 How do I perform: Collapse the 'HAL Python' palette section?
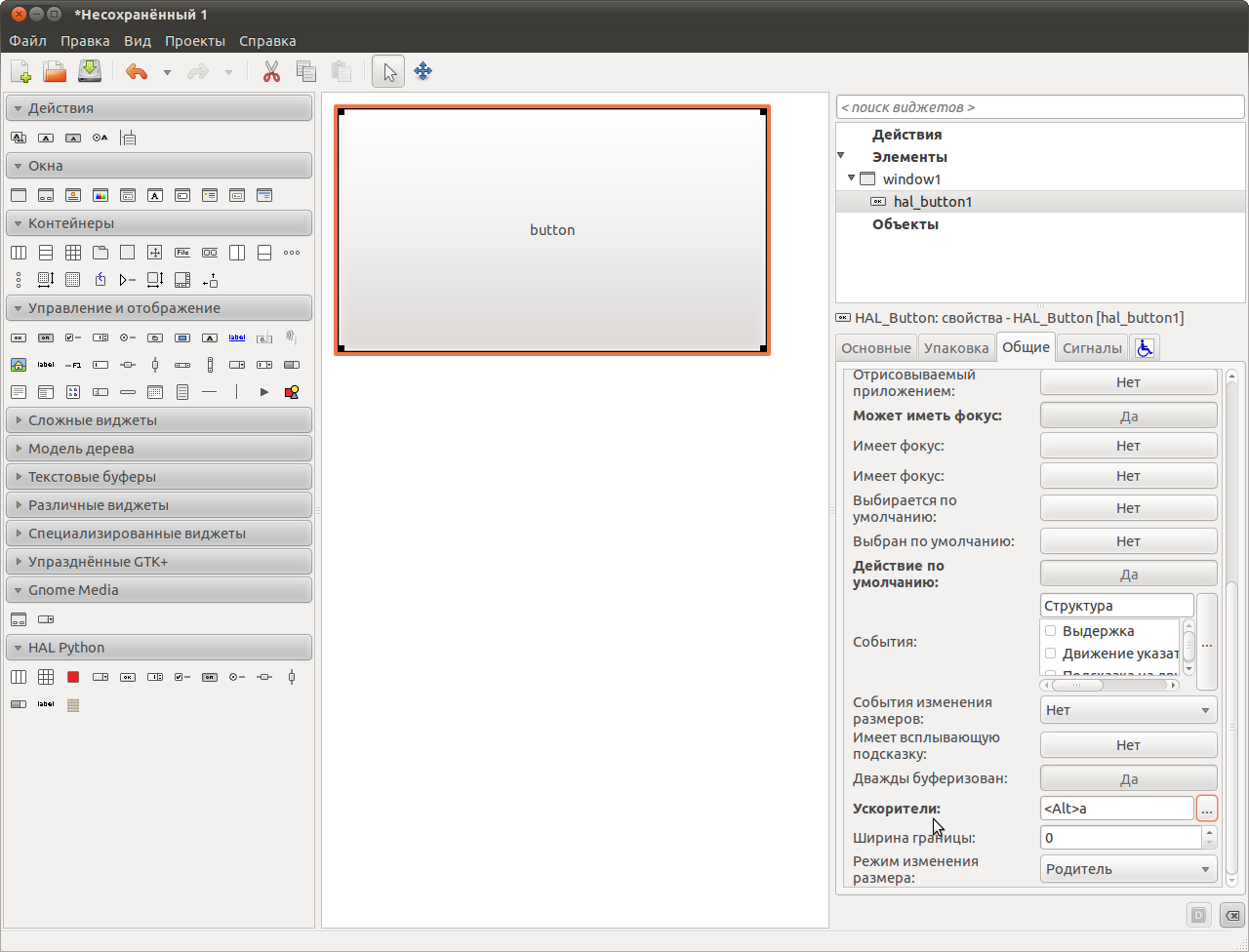pos(159,648)
